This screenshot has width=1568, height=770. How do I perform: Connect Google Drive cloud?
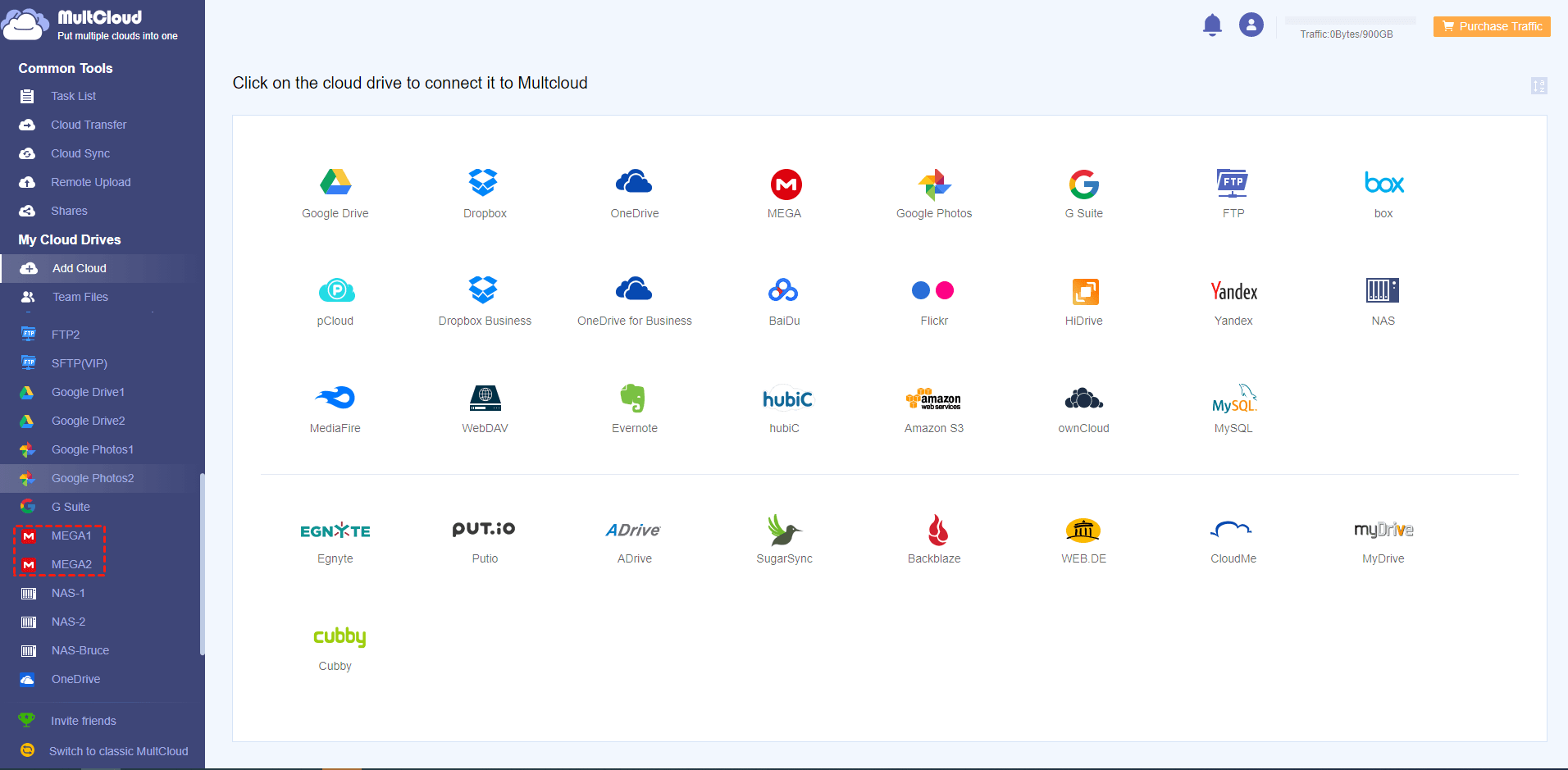pyautogui.click(x=335, y=194)
